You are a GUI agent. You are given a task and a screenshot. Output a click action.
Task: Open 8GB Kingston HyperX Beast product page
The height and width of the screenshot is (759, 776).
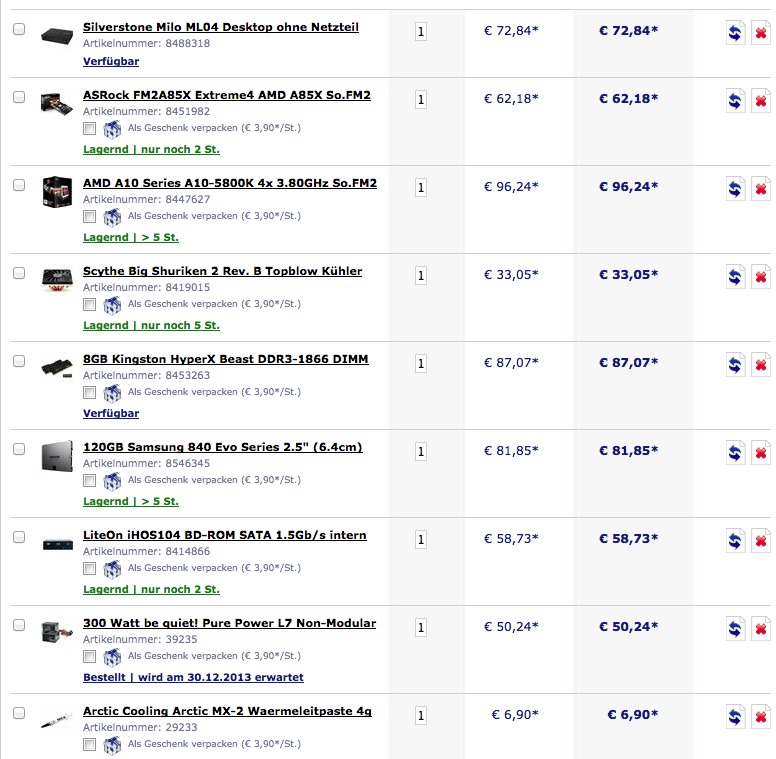pyautogui.click(x=226, y=359)
